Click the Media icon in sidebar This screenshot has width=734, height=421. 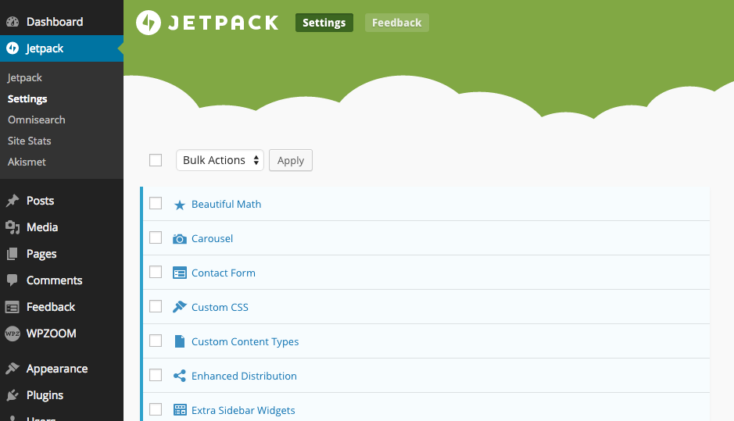[13, 227]
